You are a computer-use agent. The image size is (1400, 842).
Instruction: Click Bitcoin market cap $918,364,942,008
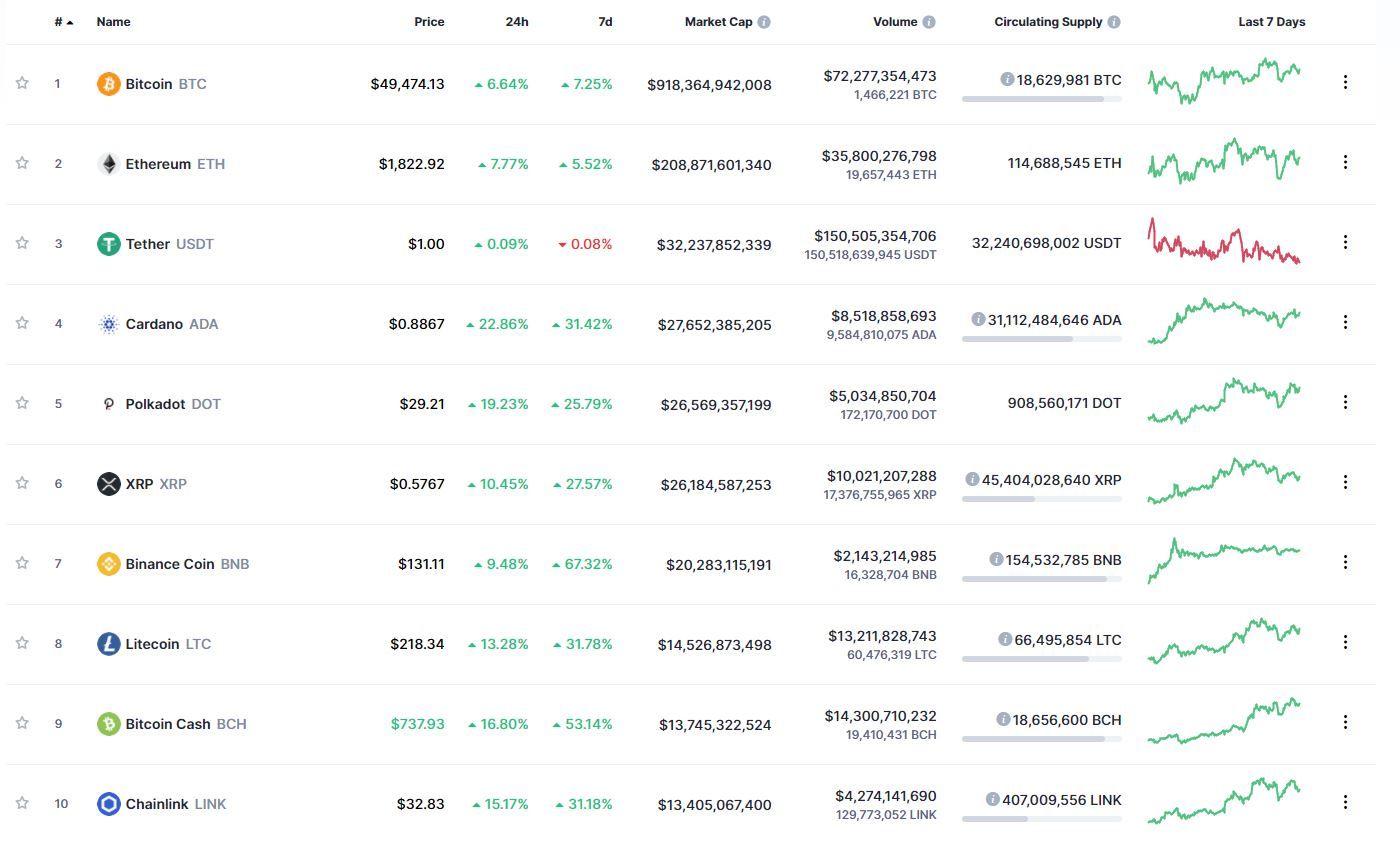709,85
